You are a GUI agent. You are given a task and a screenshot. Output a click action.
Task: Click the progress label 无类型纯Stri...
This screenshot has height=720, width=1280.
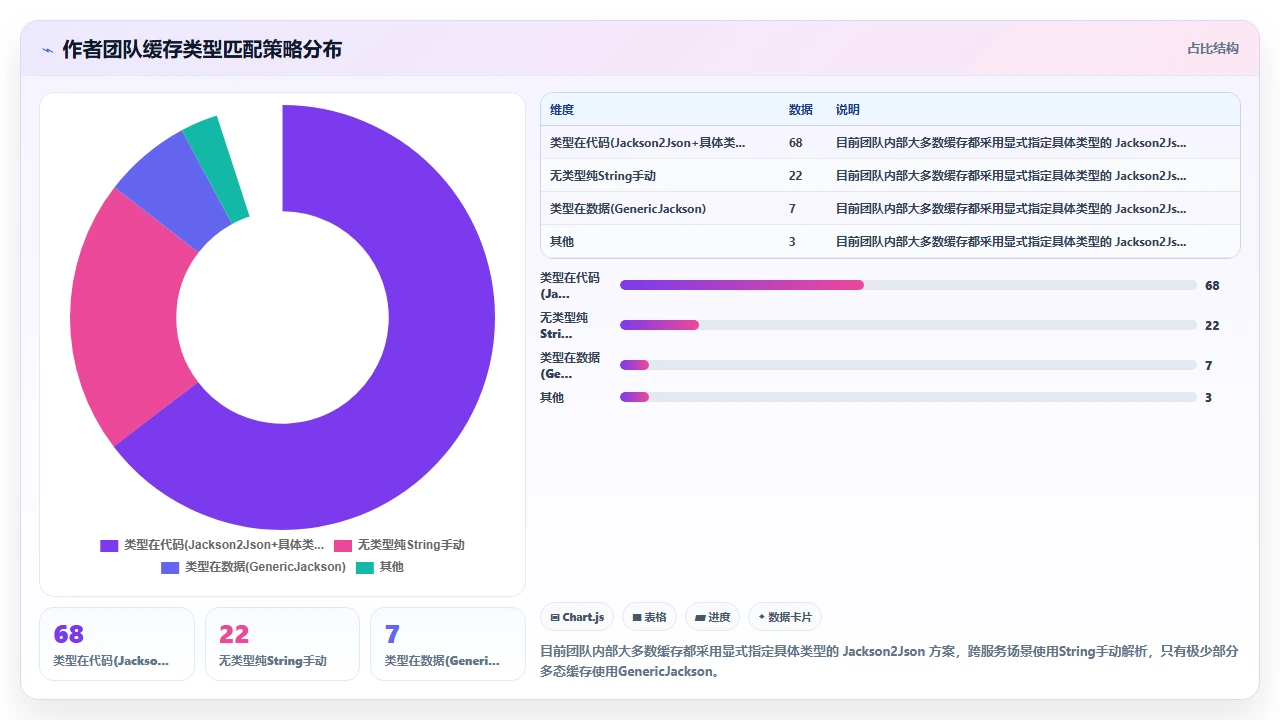tap(564, 325)
